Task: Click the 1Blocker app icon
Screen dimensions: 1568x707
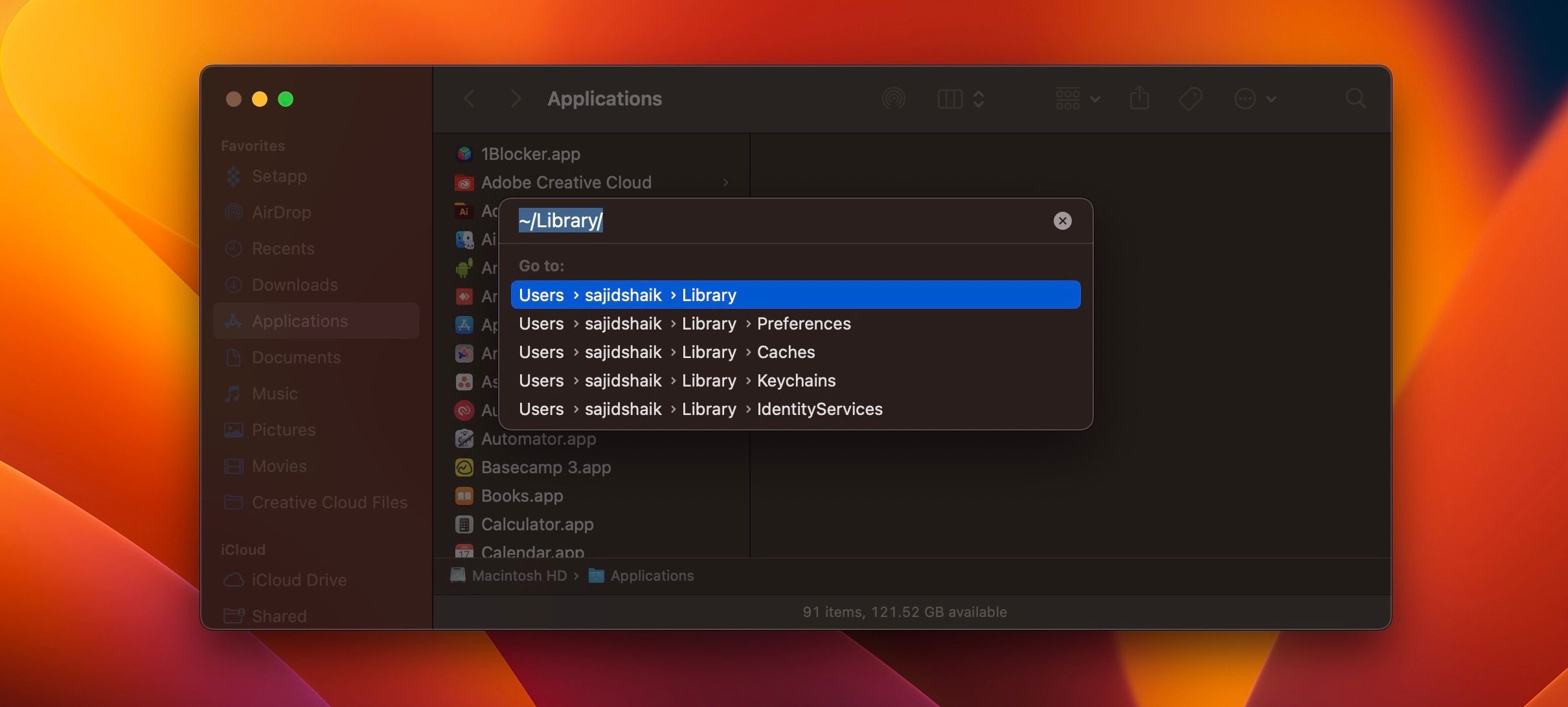Action: pyautogui.click(x=464, y=154)
